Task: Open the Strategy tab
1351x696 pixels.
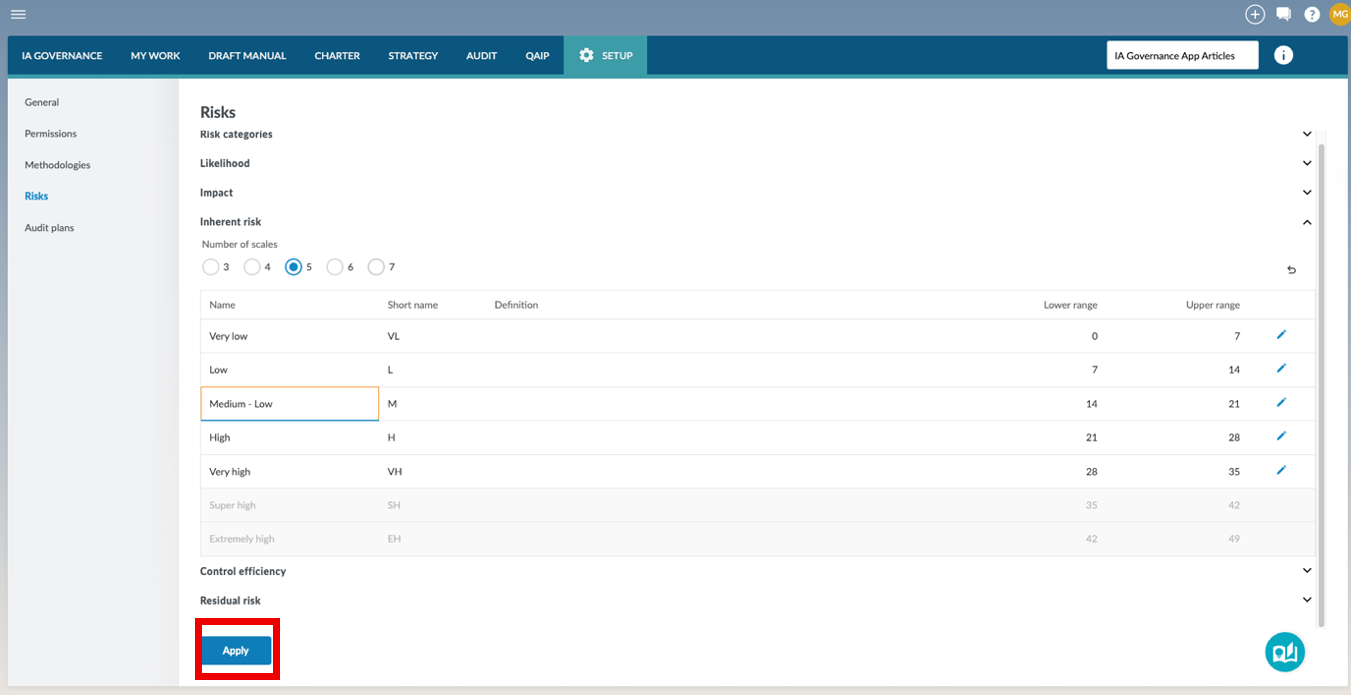Action: coord(413,56)
